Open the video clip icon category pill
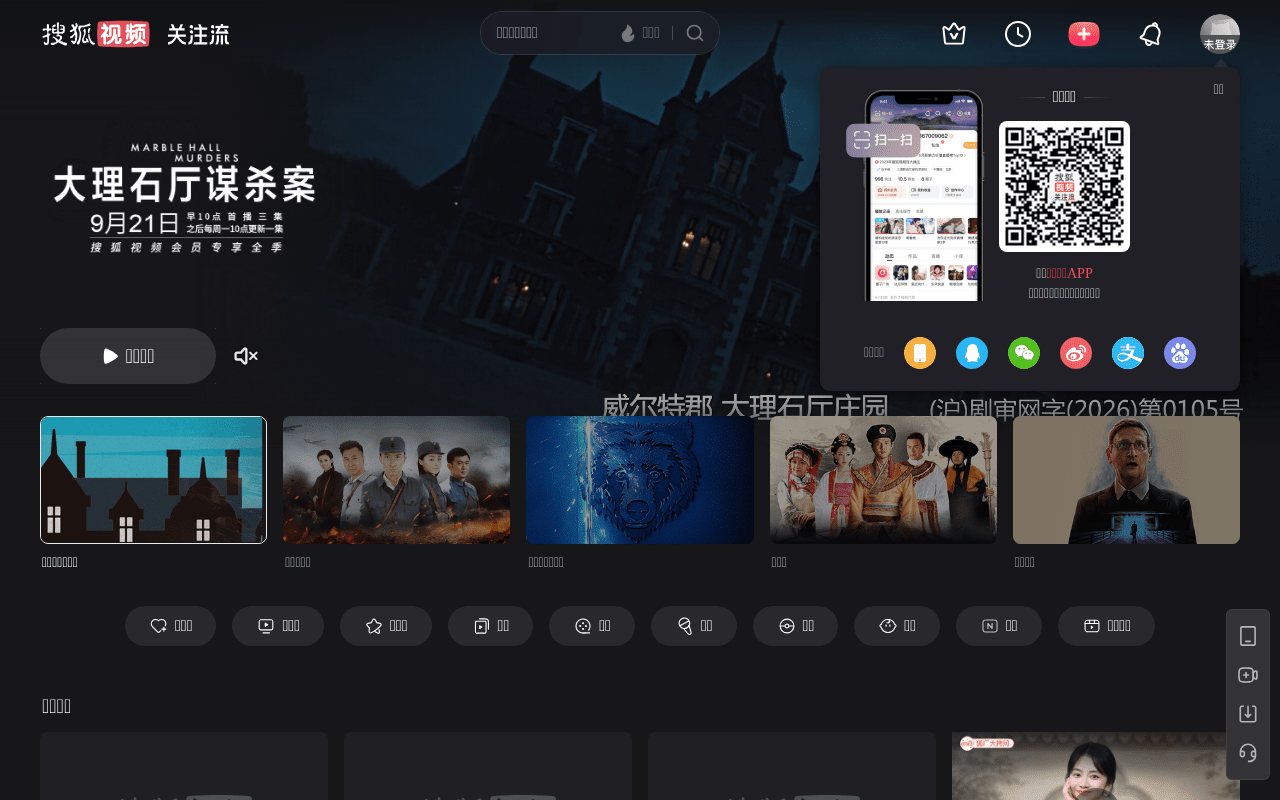 (x=490, y=626)
